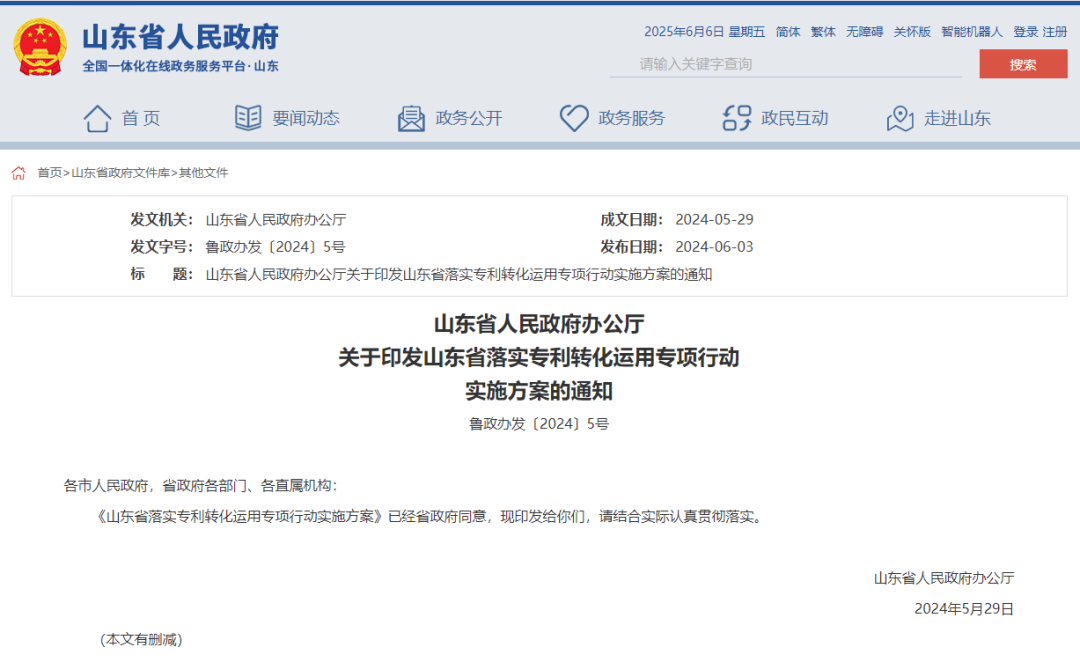Click the icon beside 政务公开
Image resolution: width=1080 pixels, height=662 pixels.
click(x=411, y=118)
